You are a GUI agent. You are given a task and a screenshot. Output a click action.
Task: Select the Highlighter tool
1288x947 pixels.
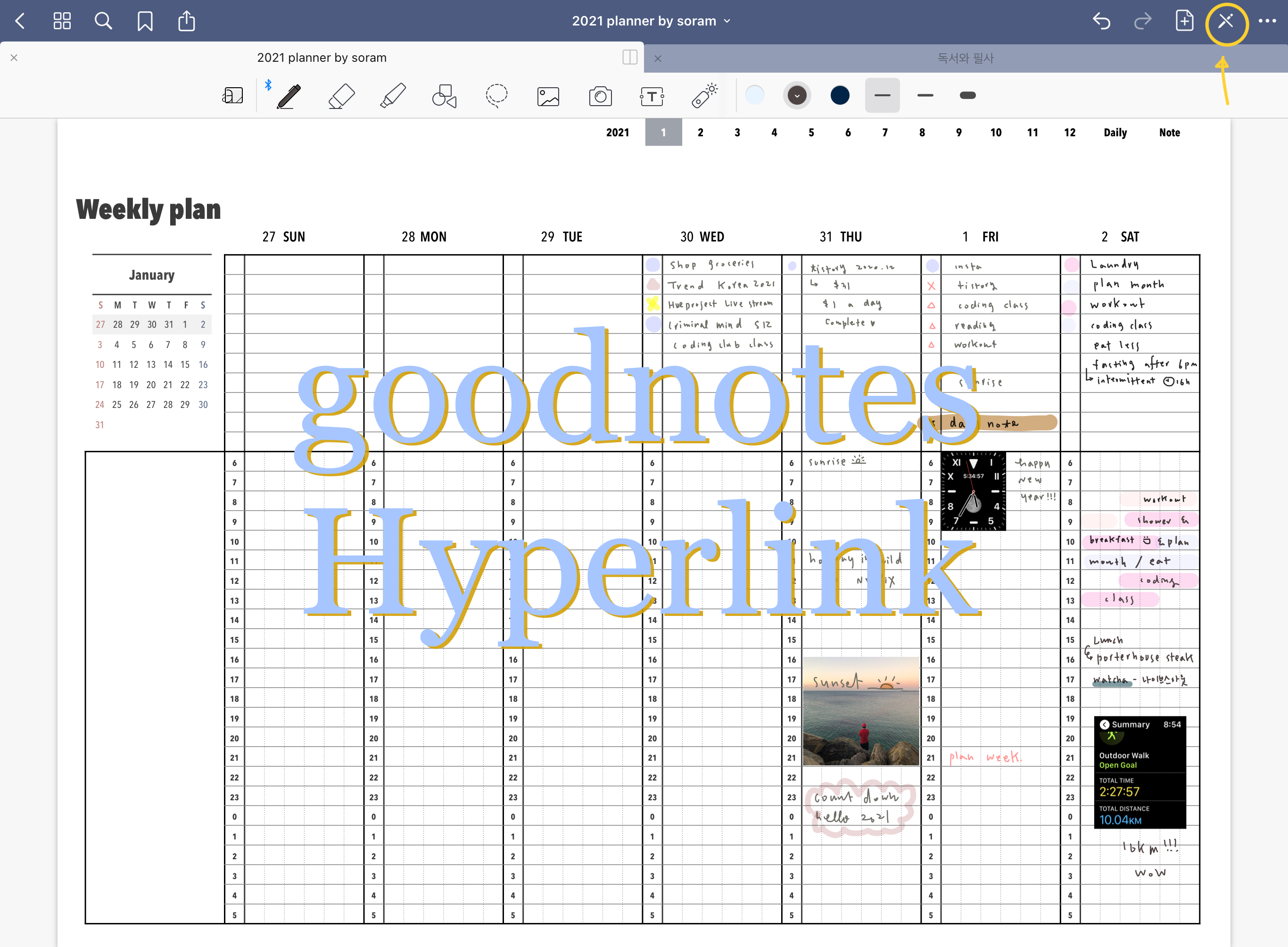point(393,96)
